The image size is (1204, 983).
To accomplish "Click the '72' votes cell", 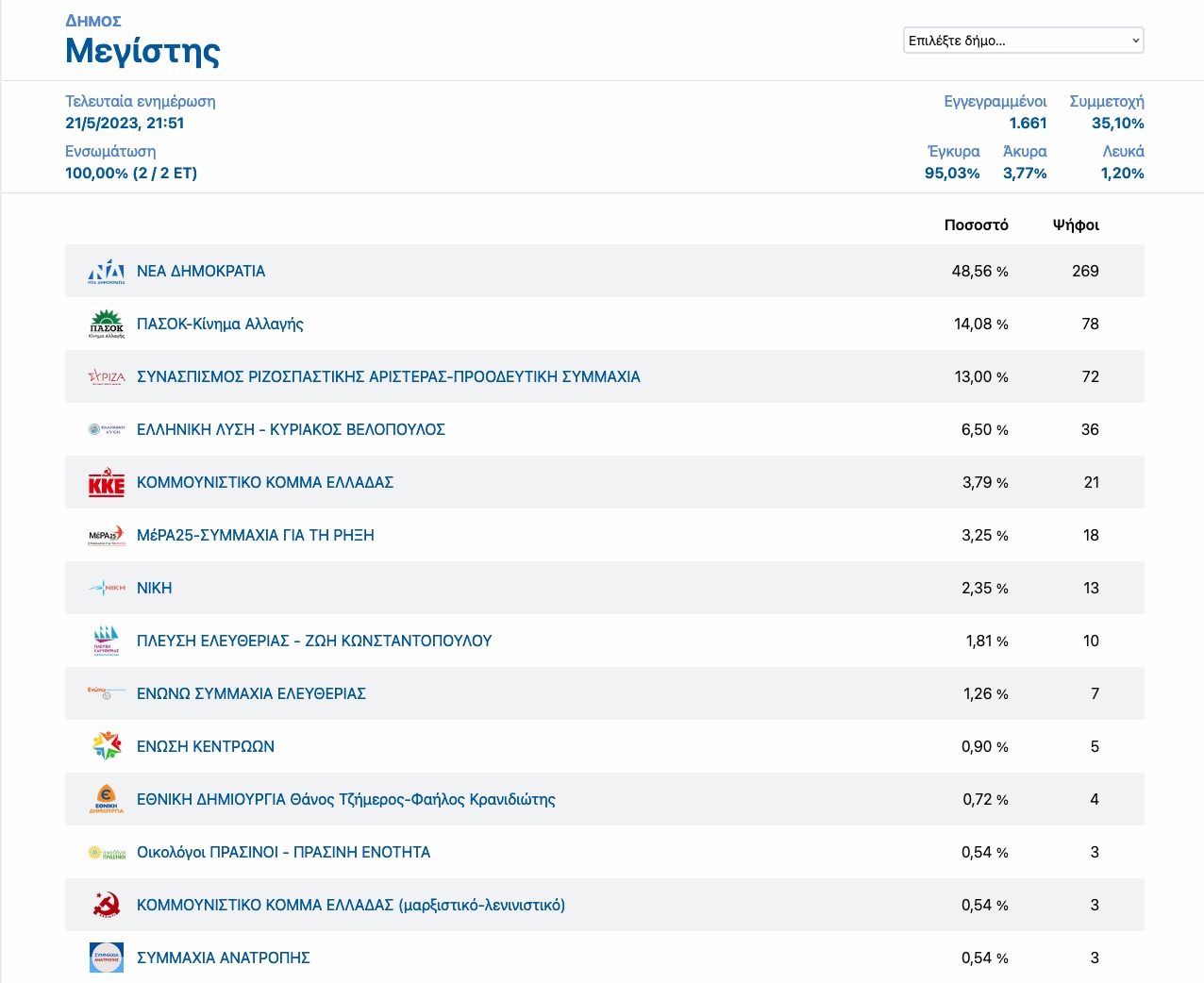I will [x=1090, y=376].
